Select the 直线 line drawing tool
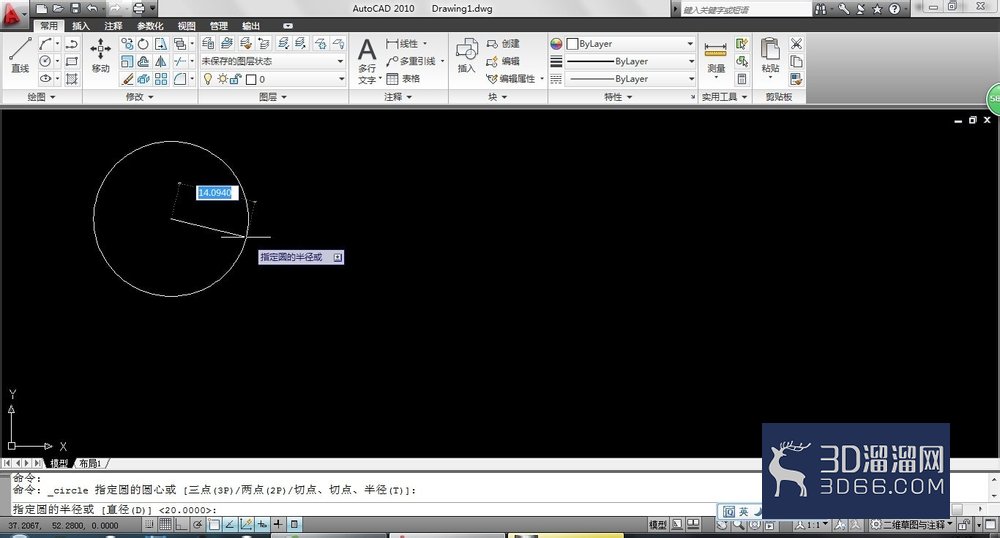Screen dimensions: 1000x538 click(20, 55)
